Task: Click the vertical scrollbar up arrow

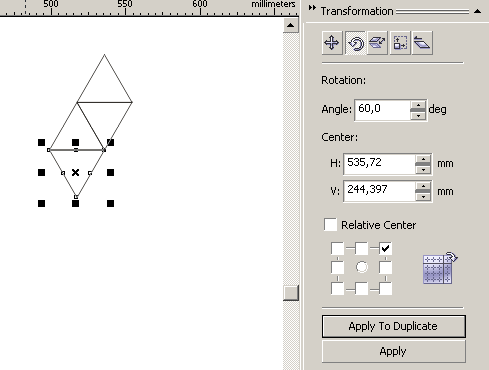Action: pyautogui.click(x=291, y=25)
